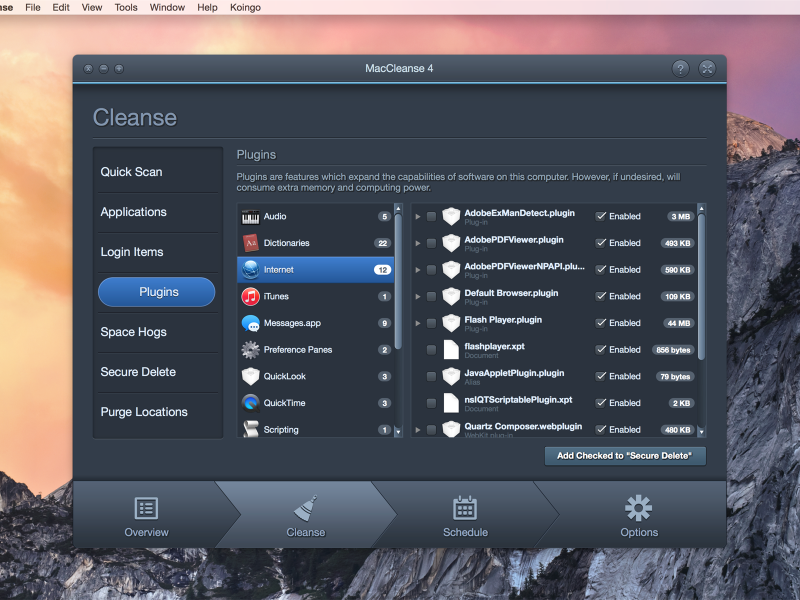Select Purge Locations in sidebar
Viewport: 800px width, 600px height.
tap(158, 412)
